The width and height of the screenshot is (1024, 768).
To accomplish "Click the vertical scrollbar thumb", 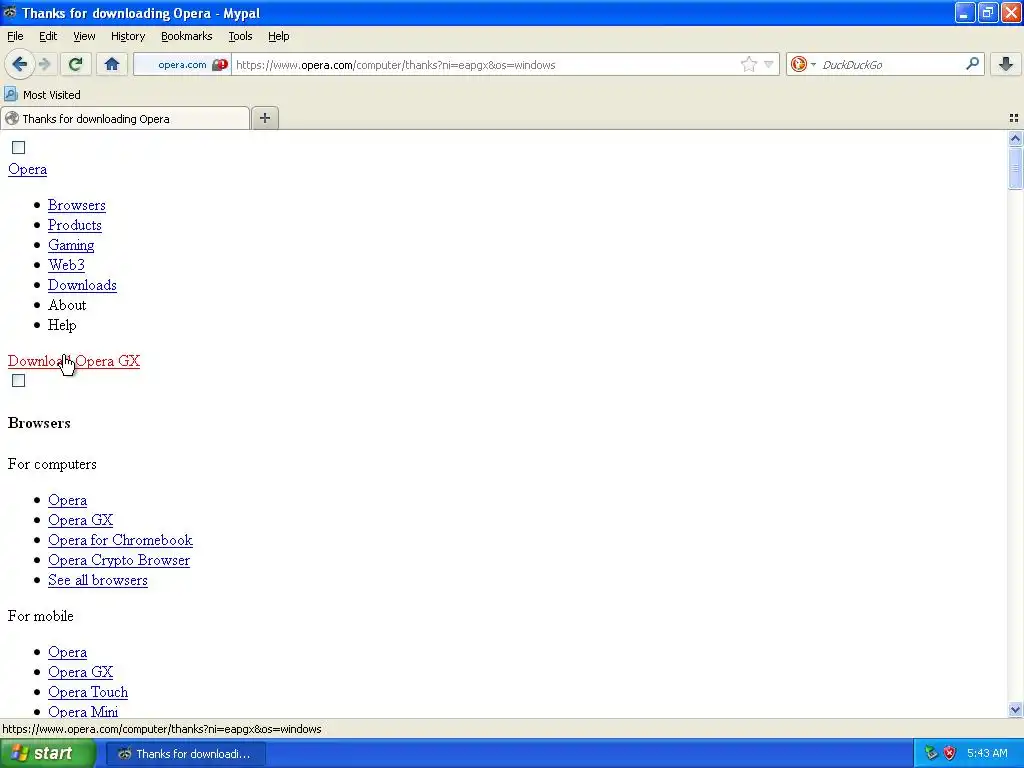I will tap(1015, 168).
